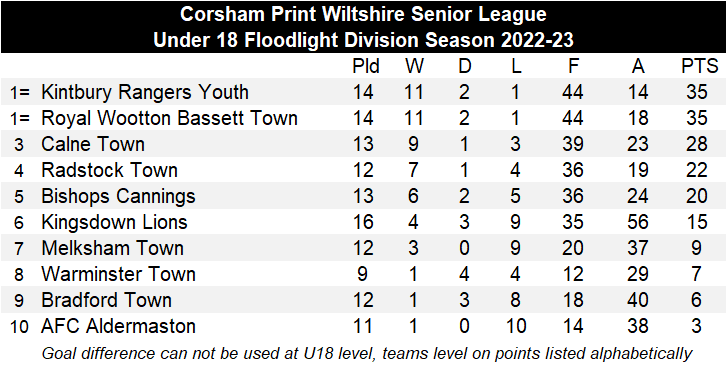Select the Kintbury Rangers Youth team name
The height and width of the screenshot is (365, 726).
145,92
